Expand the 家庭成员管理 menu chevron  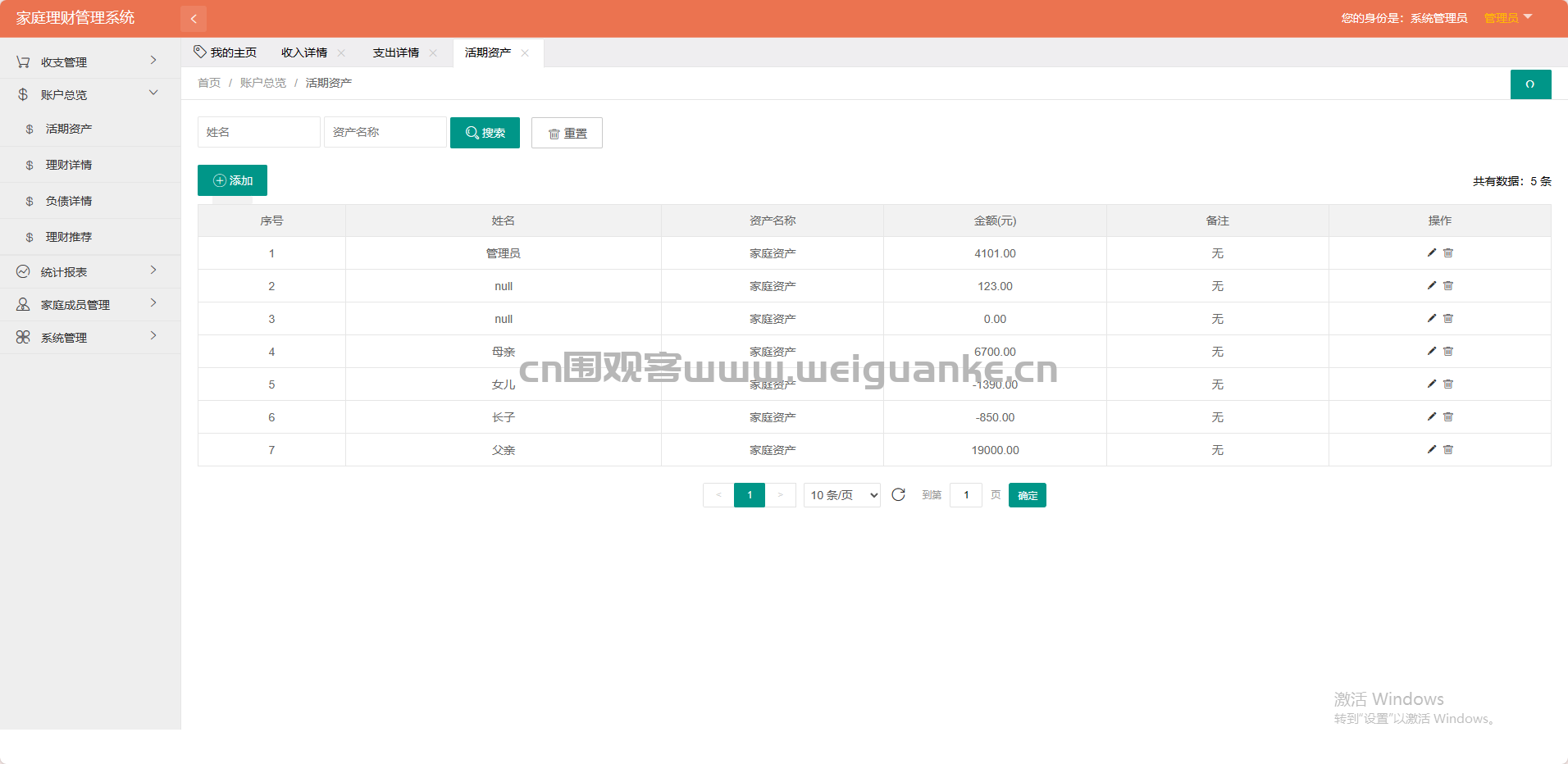coord(153,303)
